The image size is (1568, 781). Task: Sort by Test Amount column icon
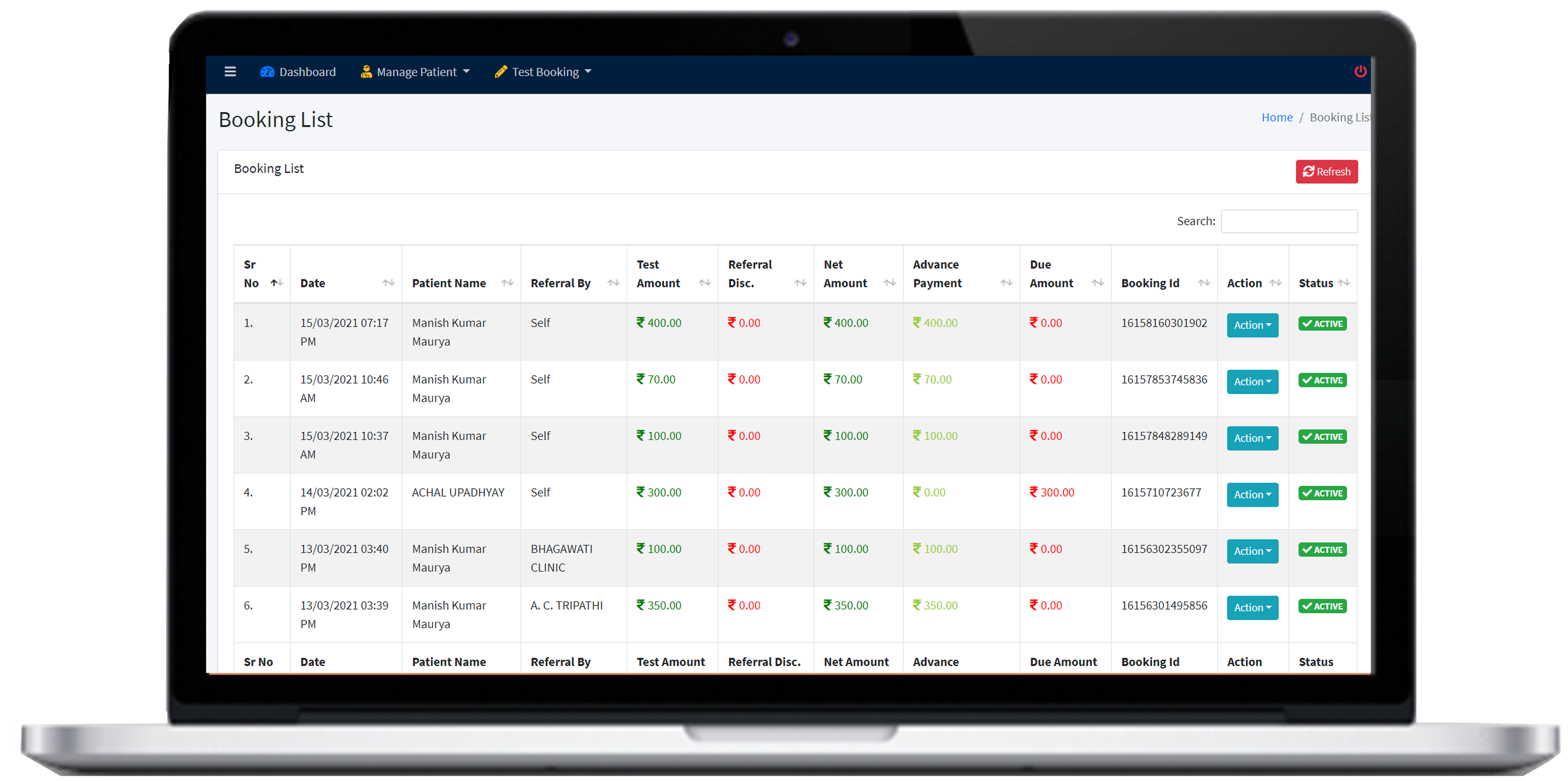[x=704, y=282]
